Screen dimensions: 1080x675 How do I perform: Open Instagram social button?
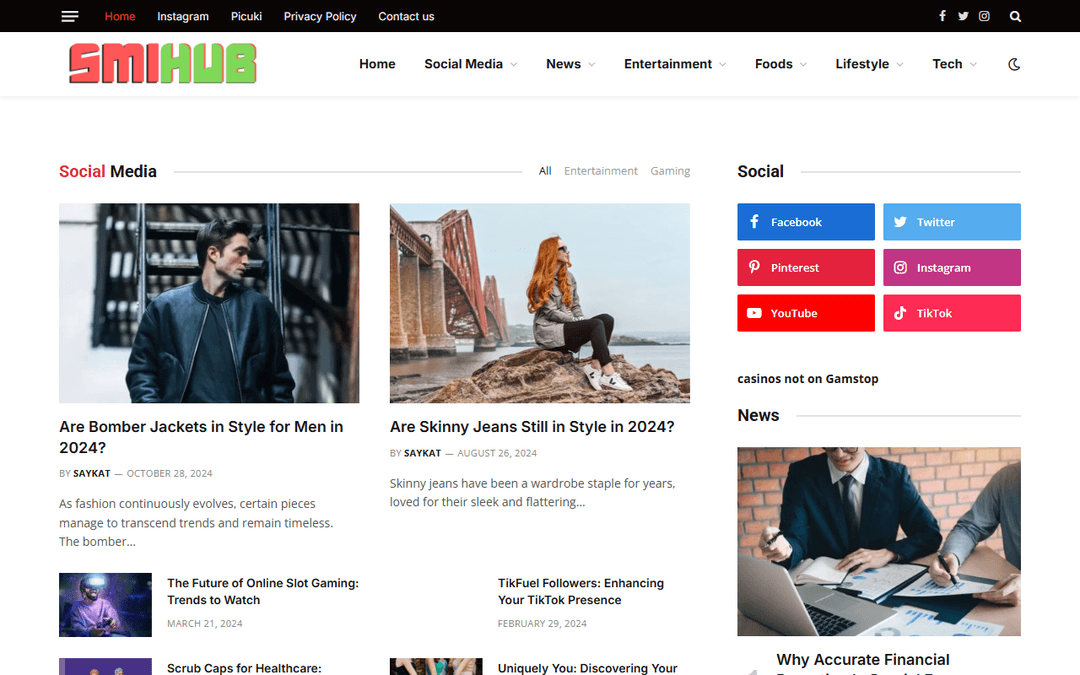click(952, 267)
